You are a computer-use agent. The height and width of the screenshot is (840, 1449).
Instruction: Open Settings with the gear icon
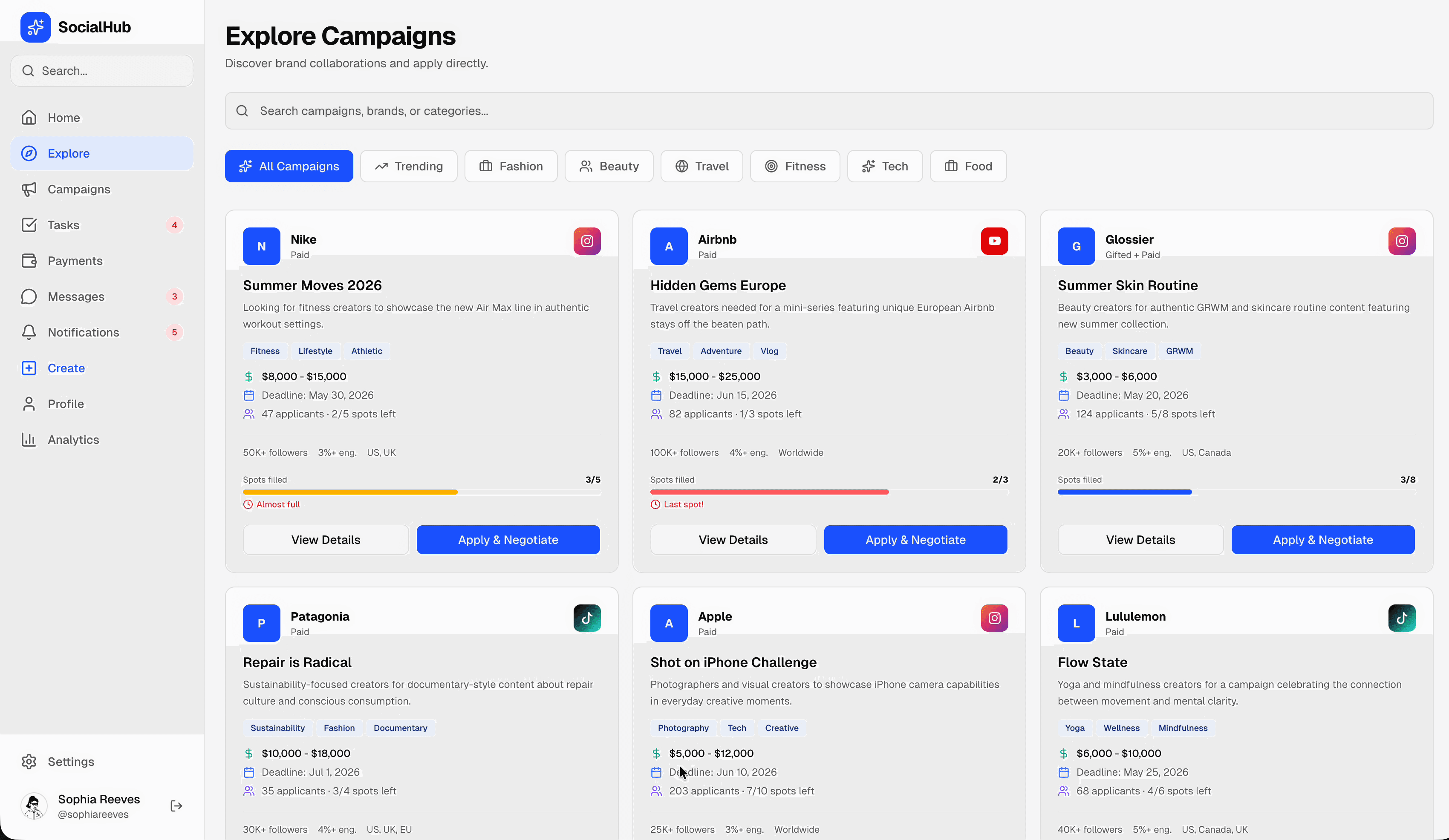[x=29, y=762]
